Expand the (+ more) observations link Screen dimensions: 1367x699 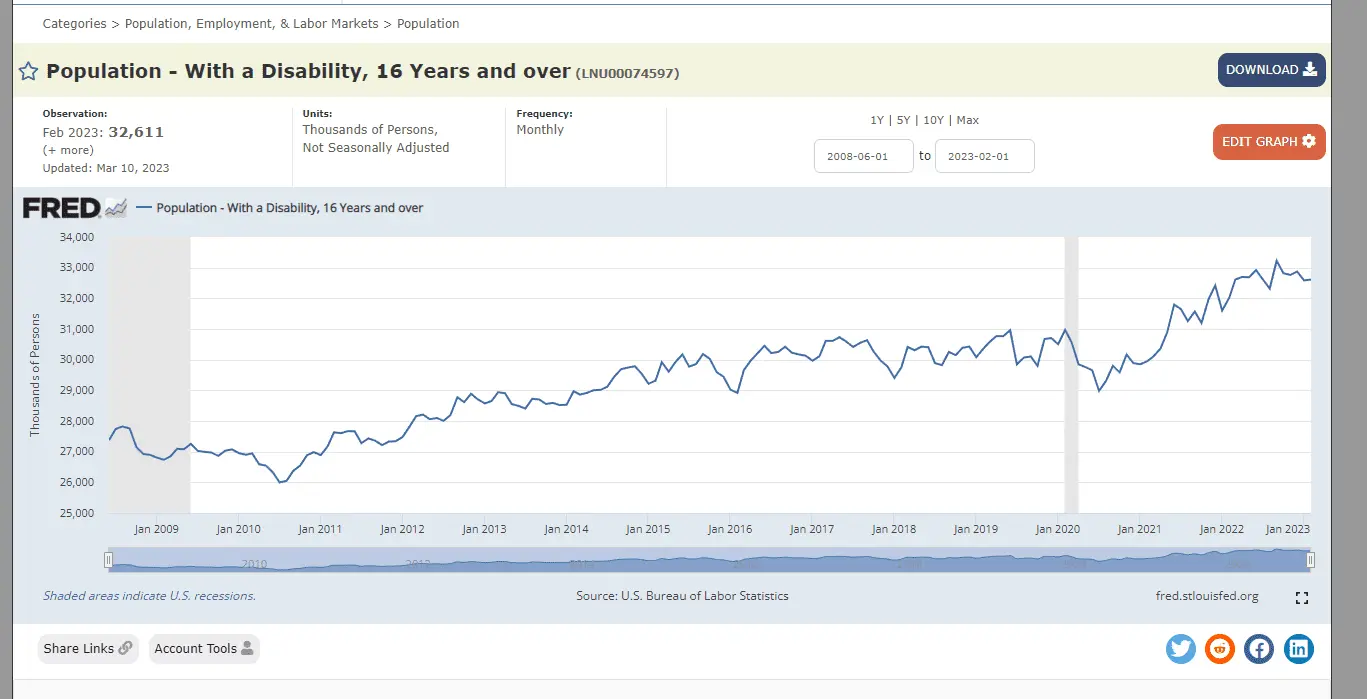tap(68, 150)
